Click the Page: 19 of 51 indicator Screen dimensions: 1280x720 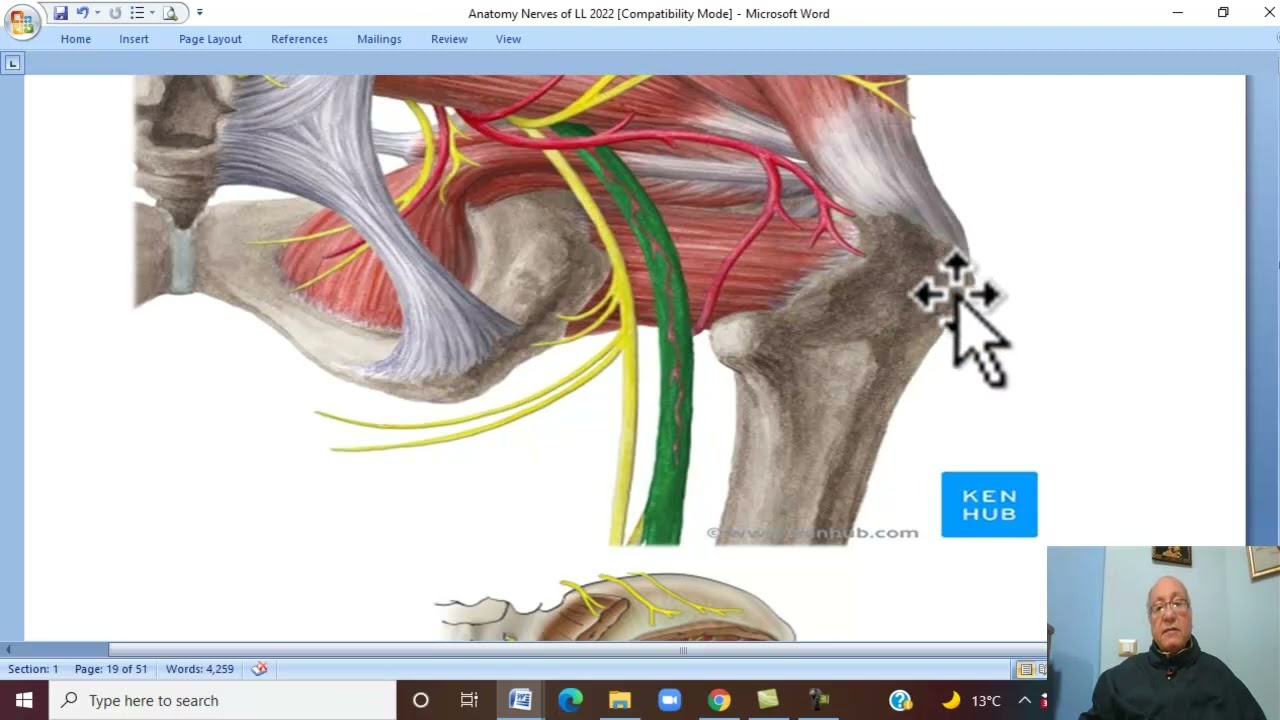point(111,669)
